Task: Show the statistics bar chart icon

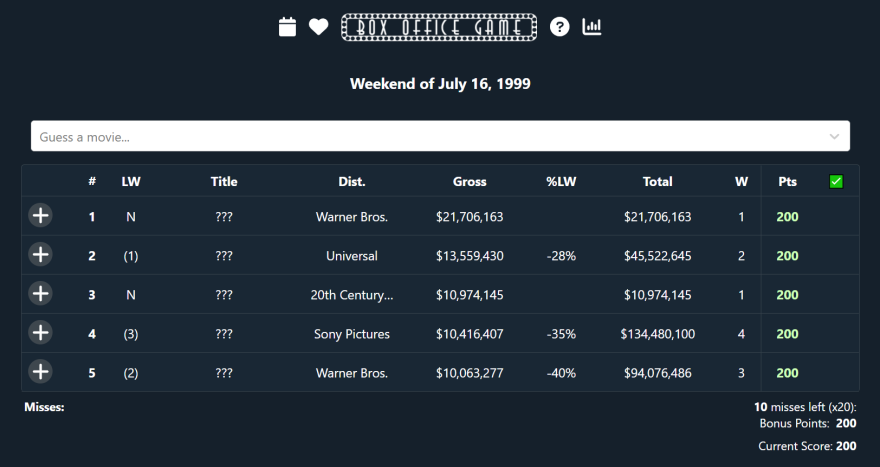Action: 592,27
